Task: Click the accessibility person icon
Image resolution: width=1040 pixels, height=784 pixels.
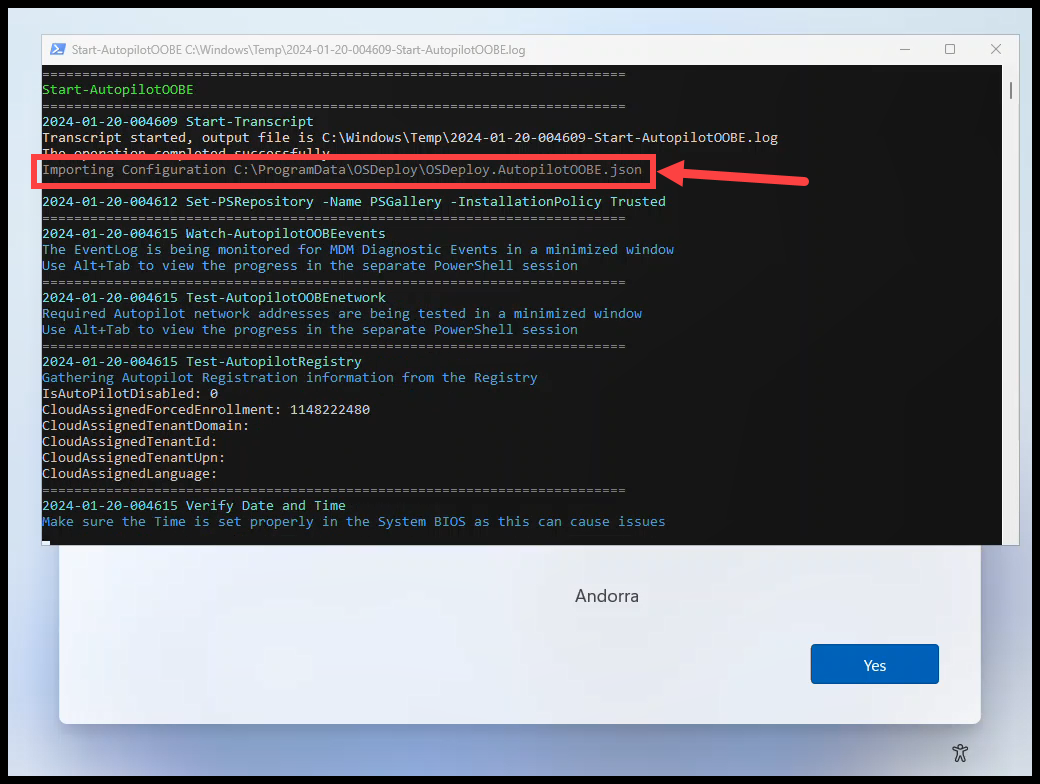Action: click(x=960, y=753)
